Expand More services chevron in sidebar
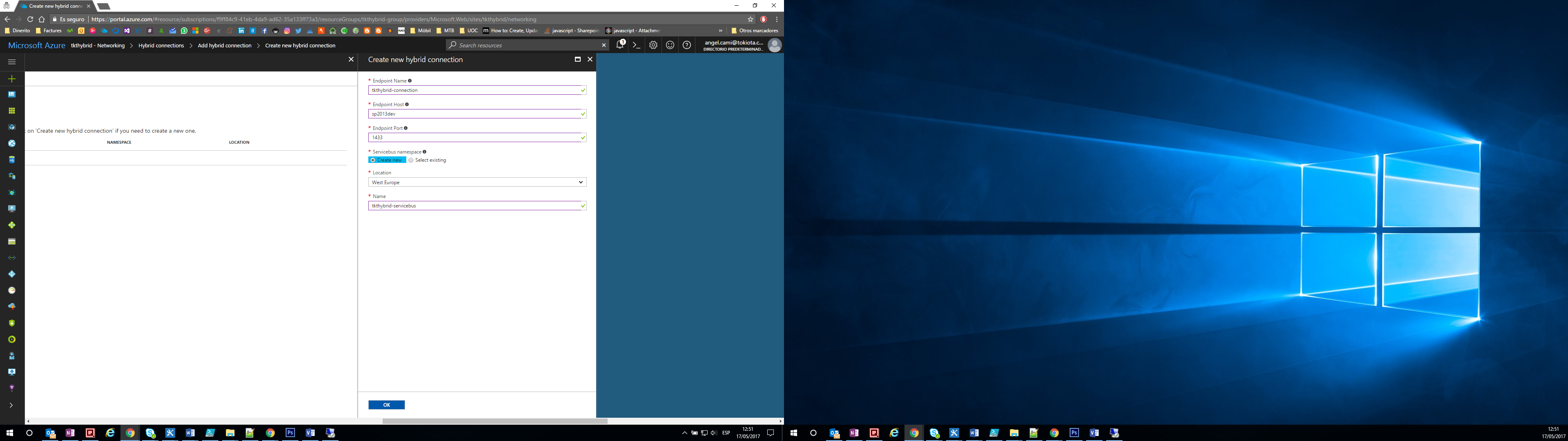 (x=11, y=405)
